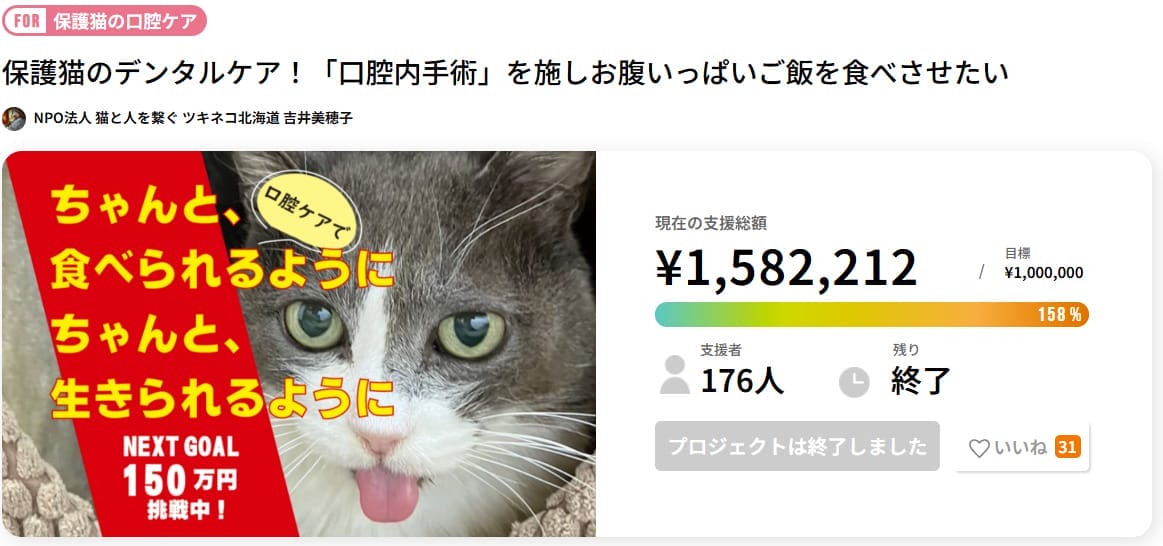
Task: Click the orange like count badge 31
Action: (1067, 447)
